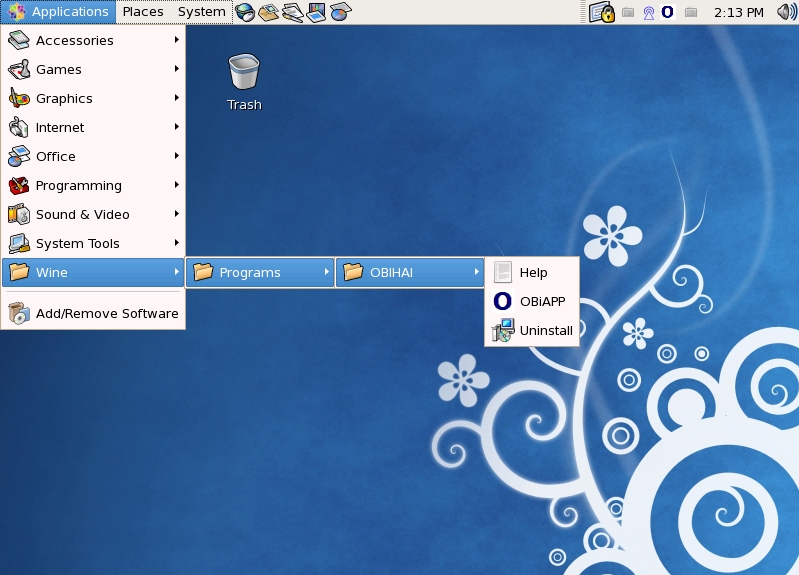Launch the spreadsheet pie chart launcher icon
The image size is (799, 575).
pos(340,12)
